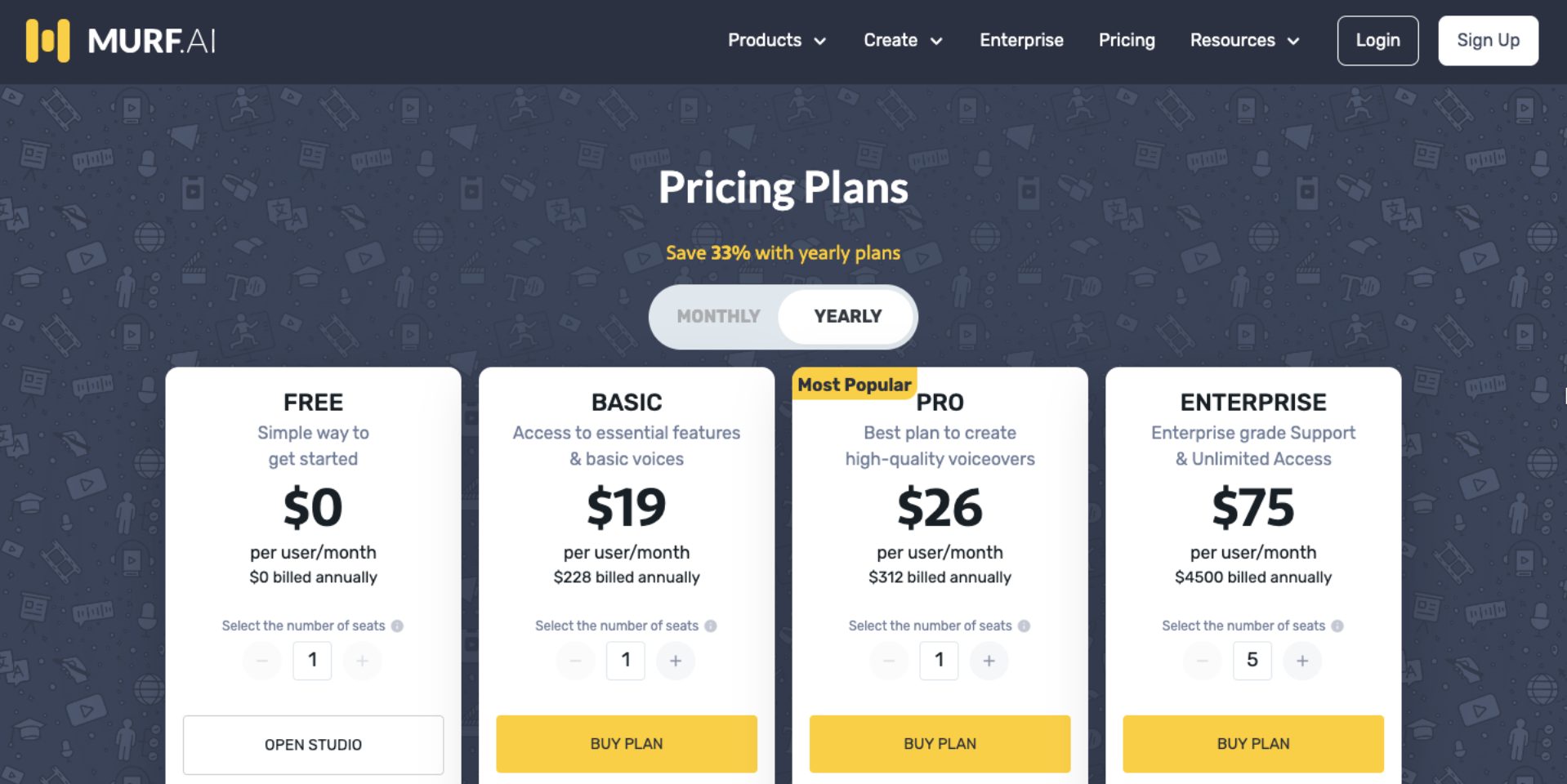Click the info icon beside Enterprise plan seats
This screenshot has width=1567, height=784.
point(1337,626)
